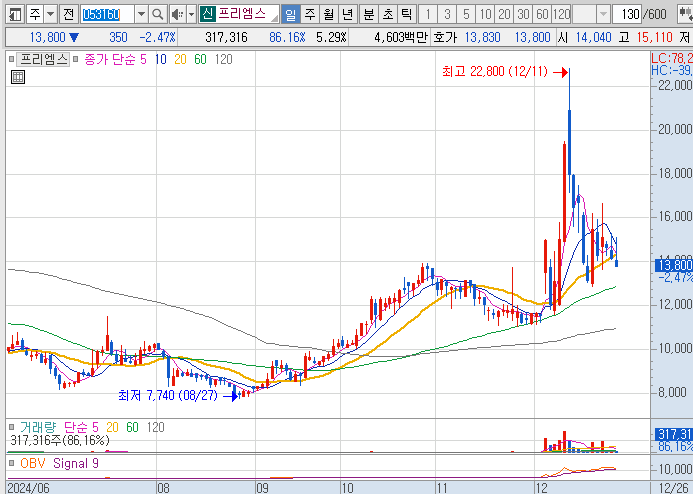Image resolution: width=693 pixels, height=494 pixels.
Task: Click the gray 120 moving average label
Action: (x=224, y=59)
